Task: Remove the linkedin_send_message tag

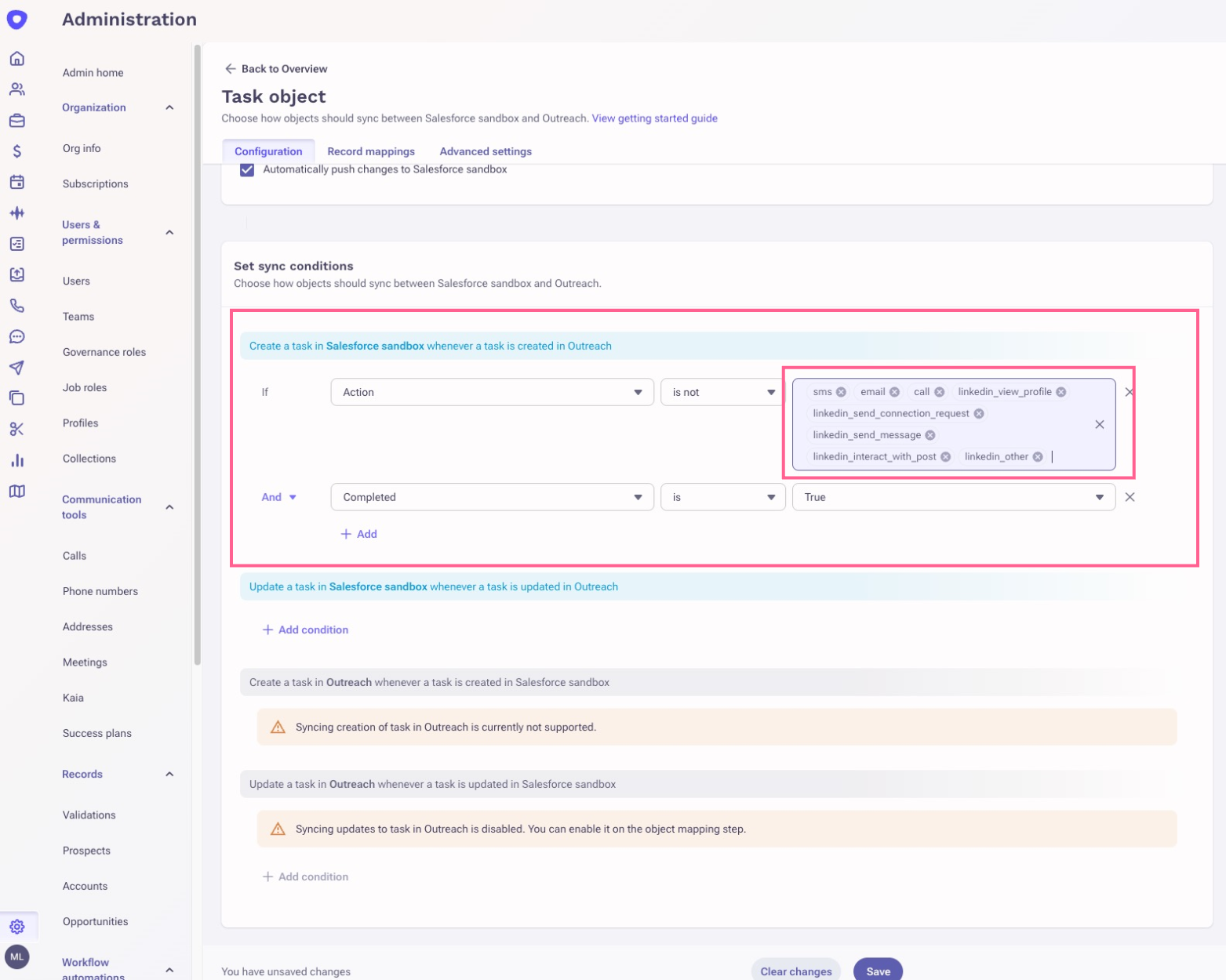Action: [x=930, y=435]
